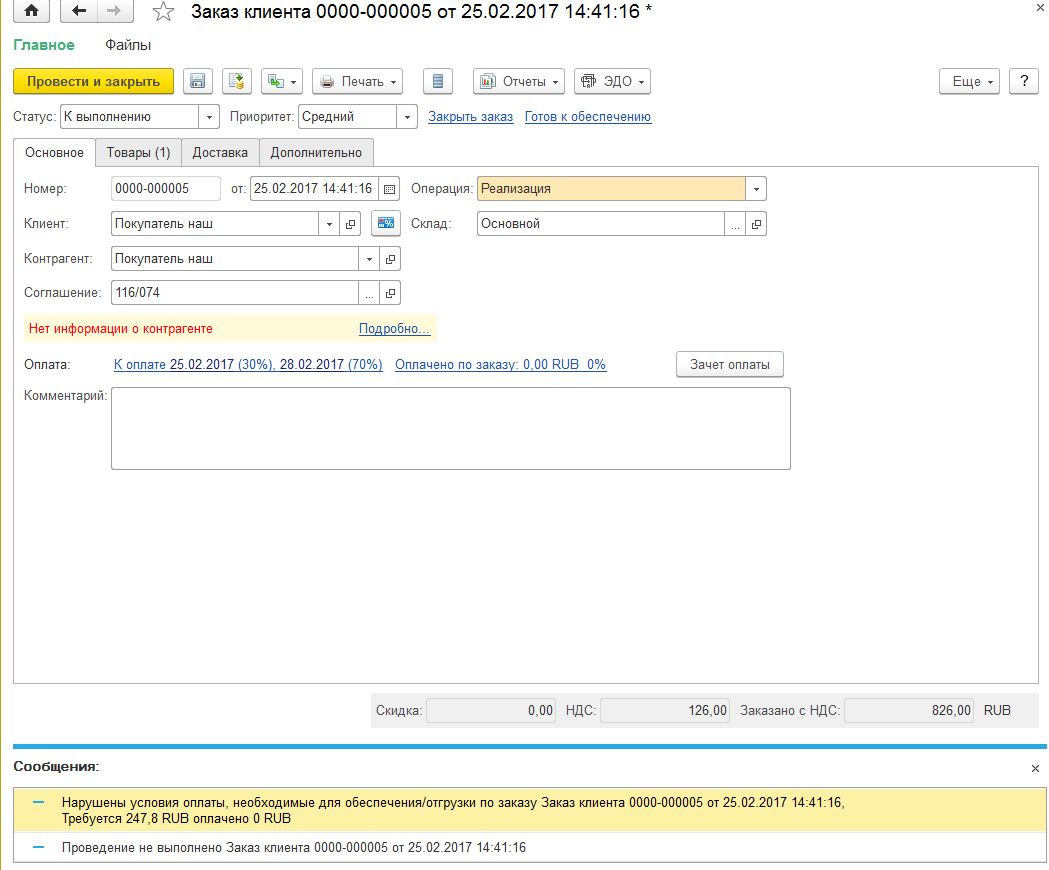The image size is (1049, 870).
Task: Open the Доставка tab
Action: point(220,153)
